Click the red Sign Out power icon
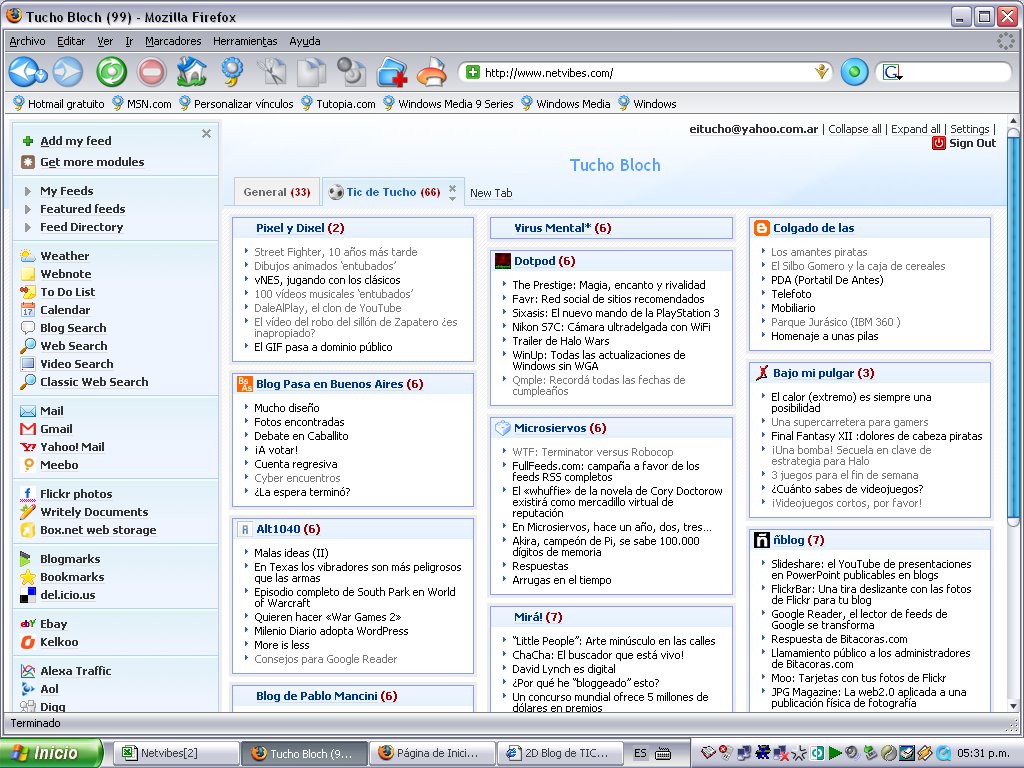1024x768 pixels. click(938, 143)
